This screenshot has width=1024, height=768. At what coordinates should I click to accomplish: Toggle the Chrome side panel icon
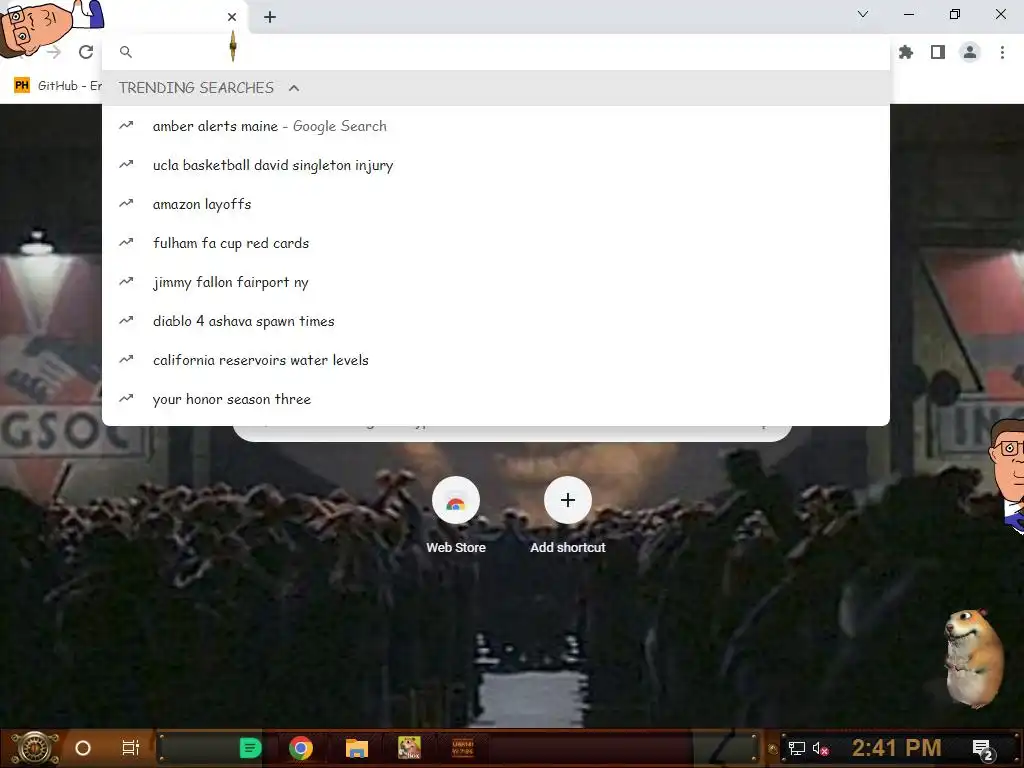point(938,52)
